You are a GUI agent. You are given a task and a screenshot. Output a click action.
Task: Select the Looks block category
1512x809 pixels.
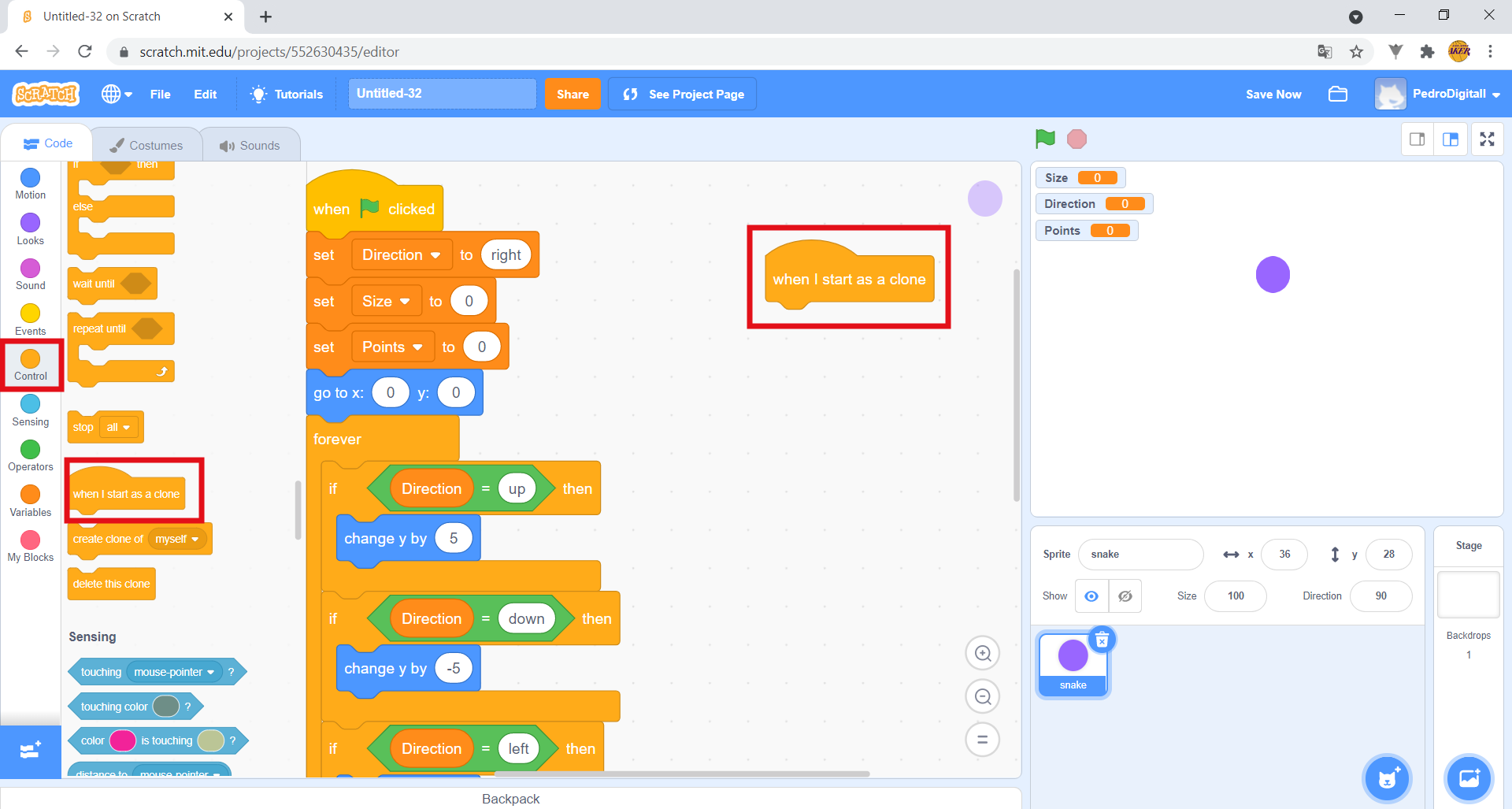click(30, 230)
